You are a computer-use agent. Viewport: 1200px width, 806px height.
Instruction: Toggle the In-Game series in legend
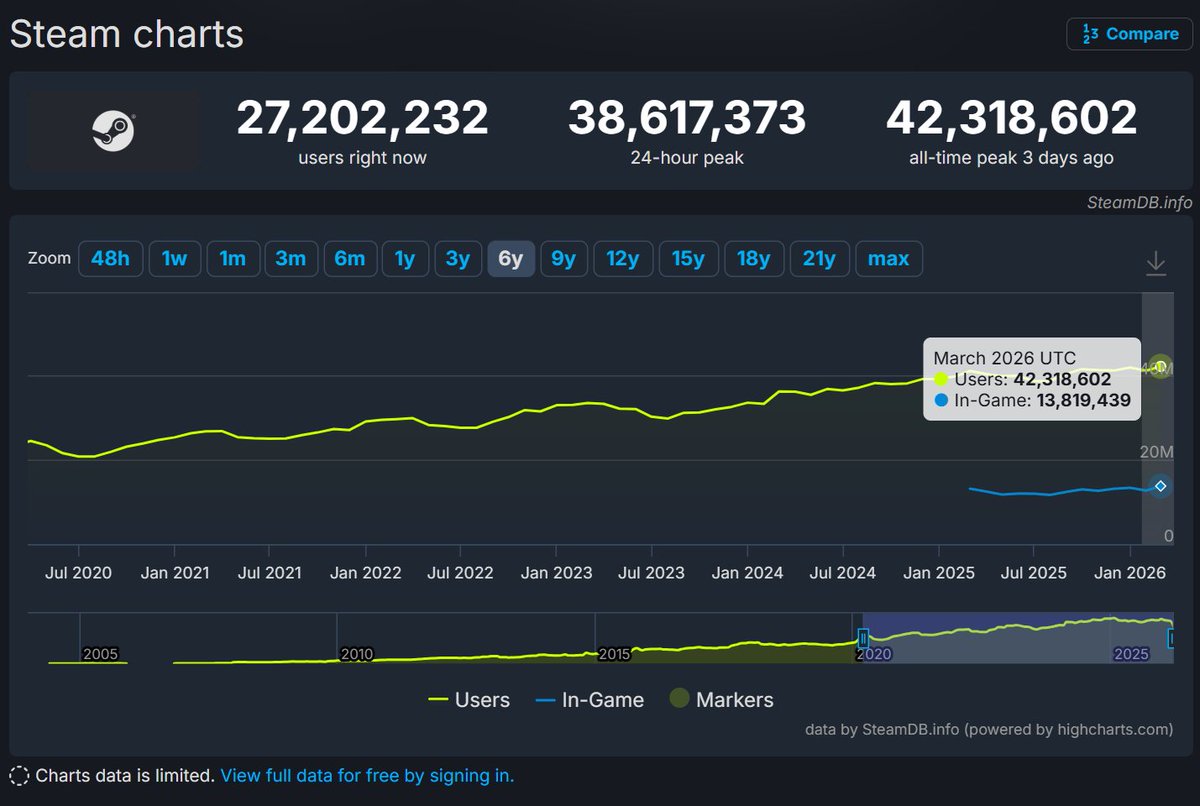point(590,700)
